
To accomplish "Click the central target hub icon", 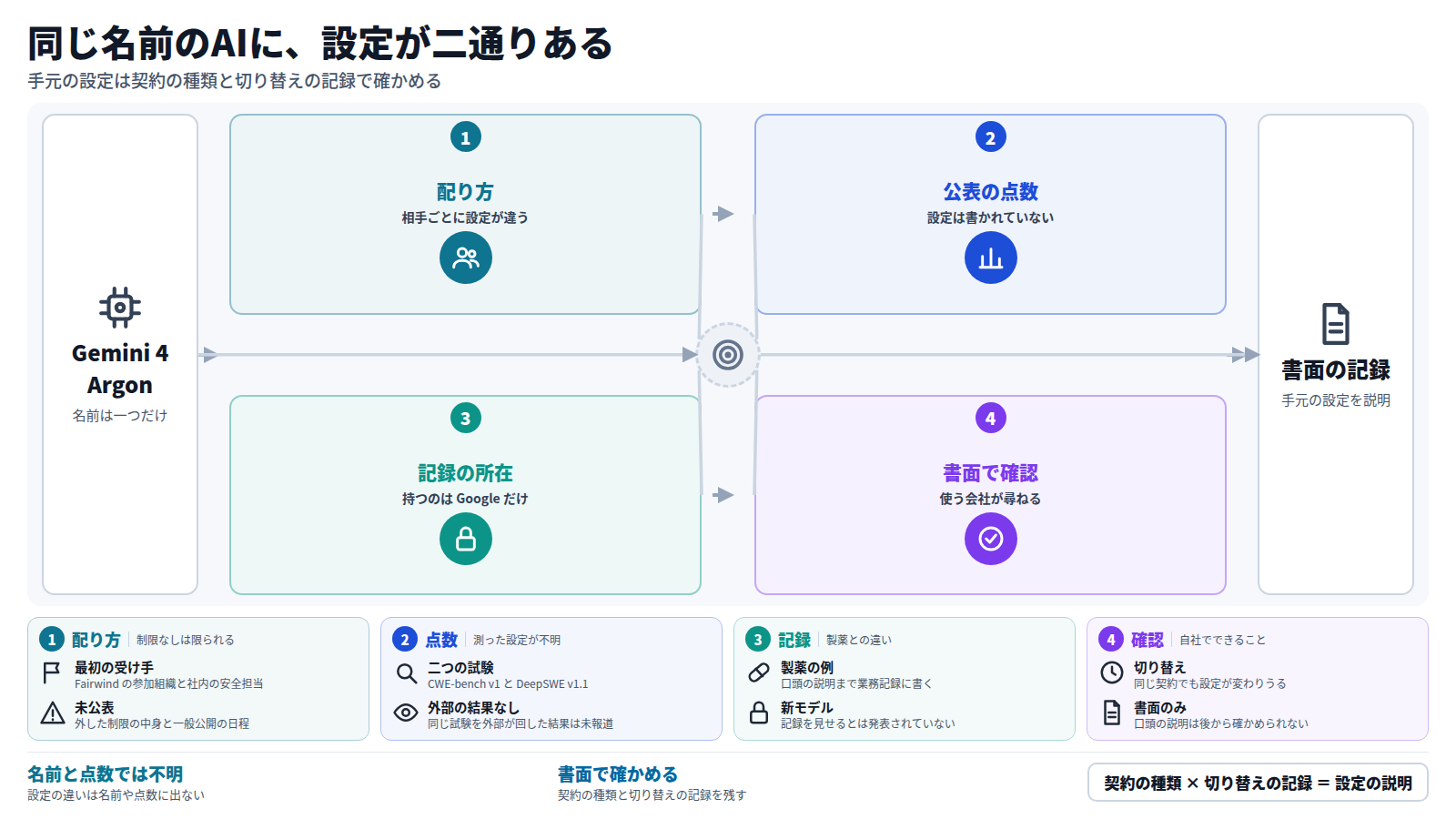I will 728,355.
